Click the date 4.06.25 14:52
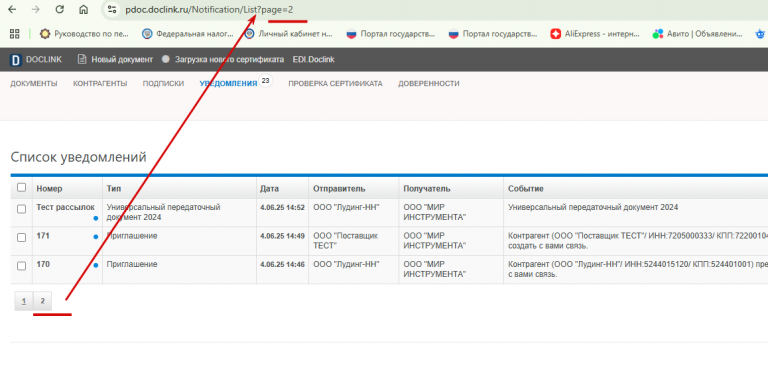The height and width of the screenshot is (369, 768). coord(282,208)
